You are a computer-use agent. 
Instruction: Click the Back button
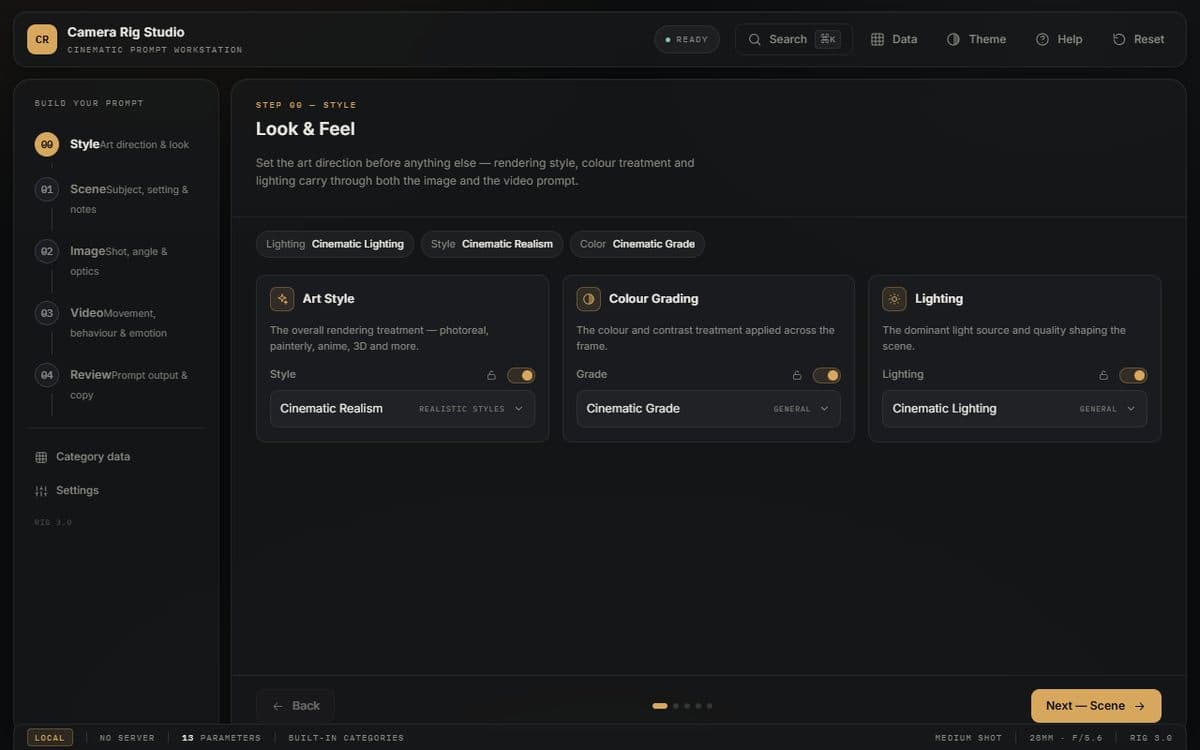(295, 706)
